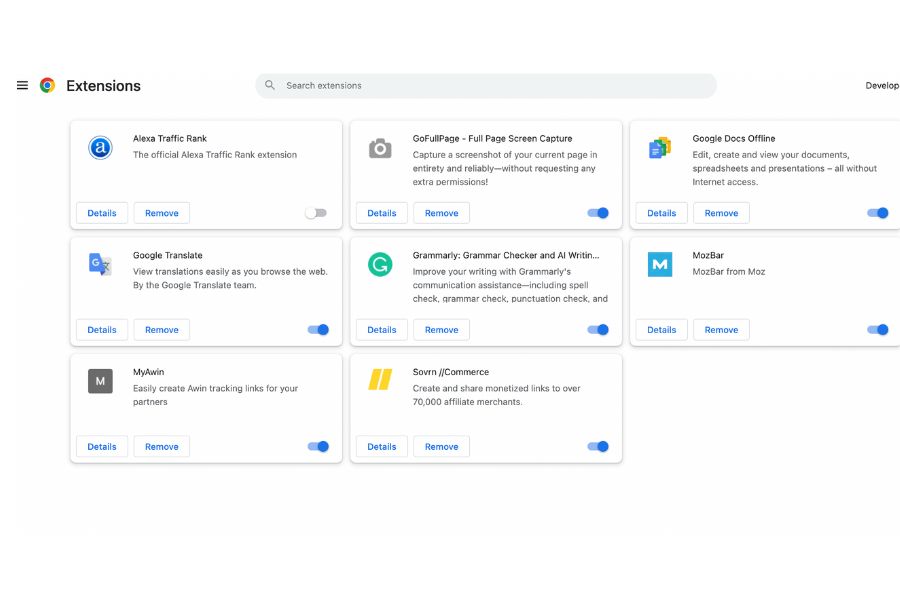Click the blue MozBar icon

(659, 264)
